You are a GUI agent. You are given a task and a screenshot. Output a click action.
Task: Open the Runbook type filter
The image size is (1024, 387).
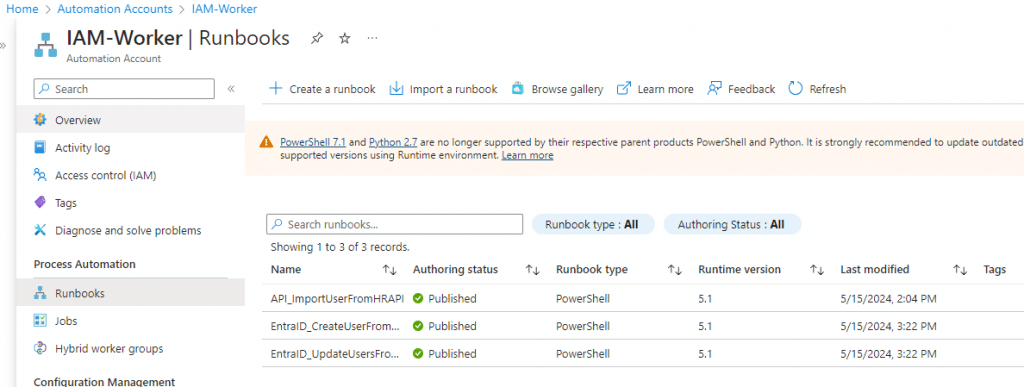point(594,224)
